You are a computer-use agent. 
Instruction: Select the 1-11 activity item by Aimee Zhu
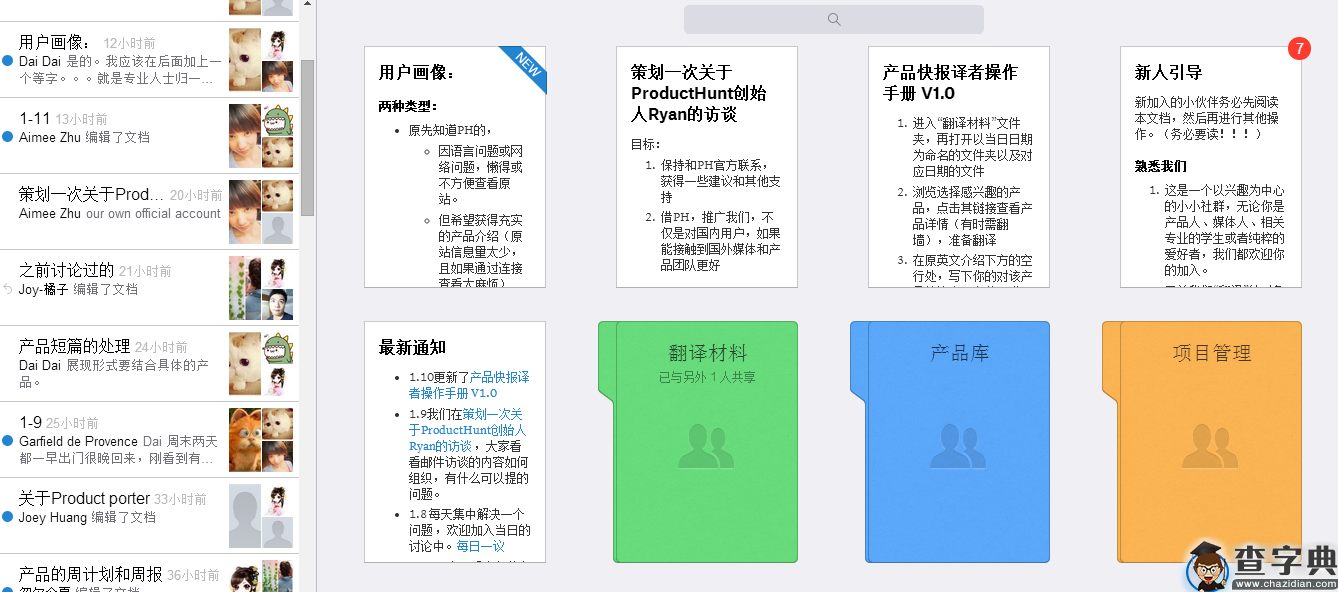click(x=150, y=136)
